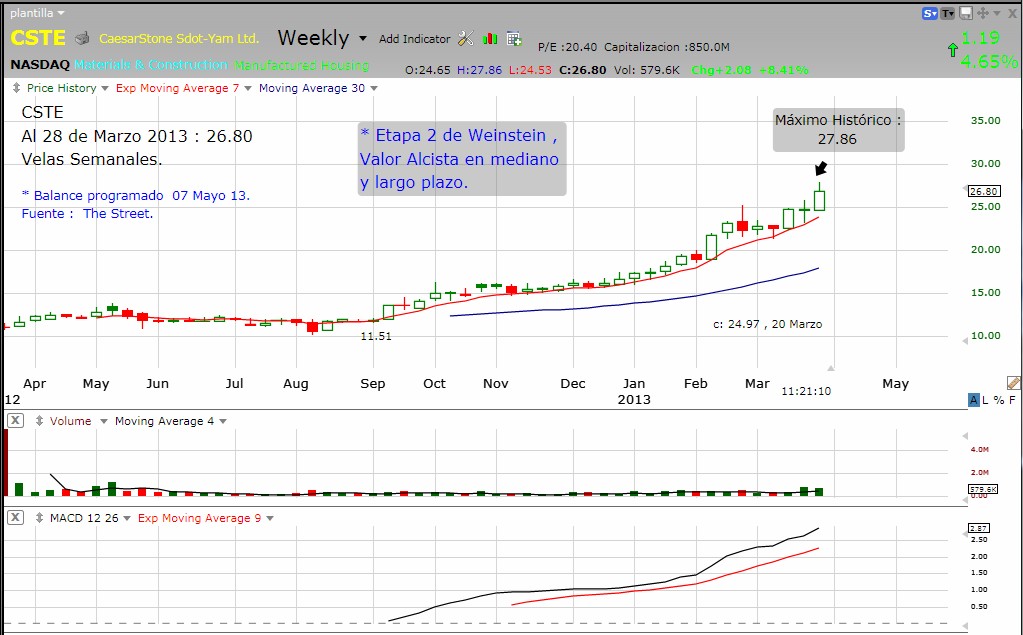Expand the MACD 12 26 dropdown
Viewport: 1023px width, 635px height.
[x=127, y=518]
